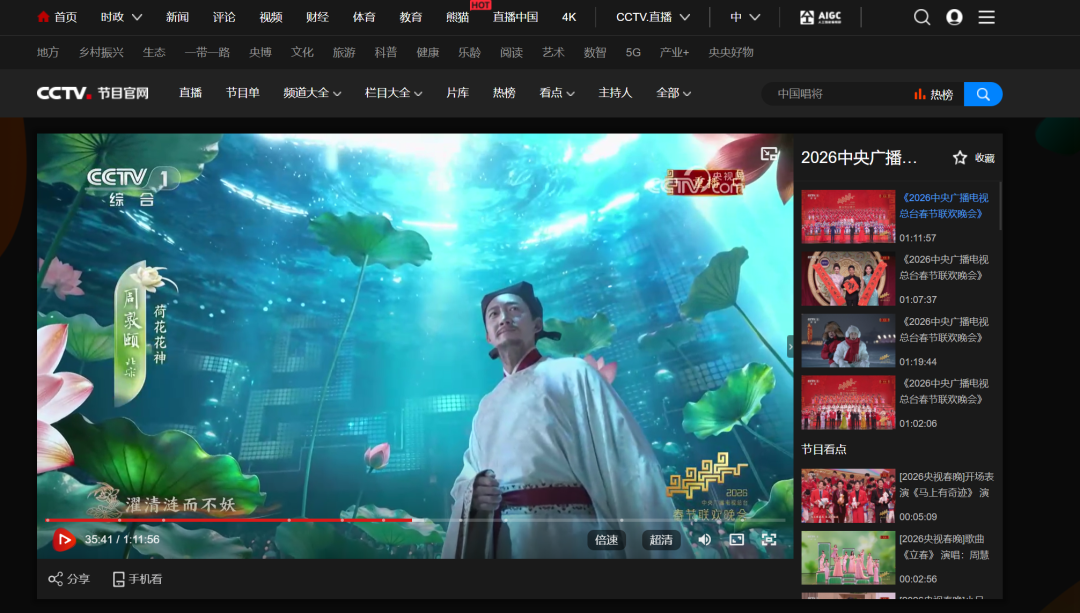1080x613 pixels.
Task: Click the web fullscreen (theater mode) icon
Action: pyautogui.click(x=736, y=539)
